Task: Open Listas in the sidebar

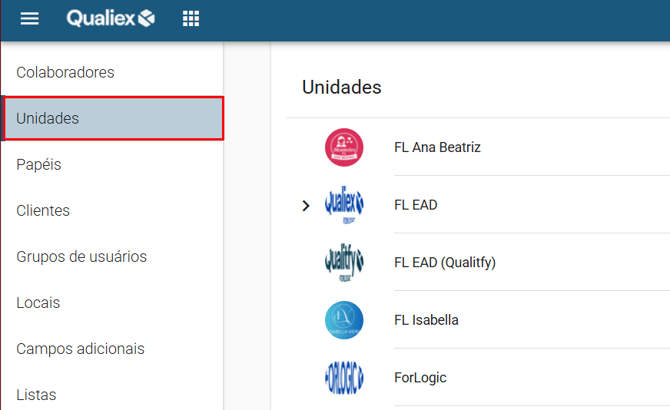Action: coord(36,394)
